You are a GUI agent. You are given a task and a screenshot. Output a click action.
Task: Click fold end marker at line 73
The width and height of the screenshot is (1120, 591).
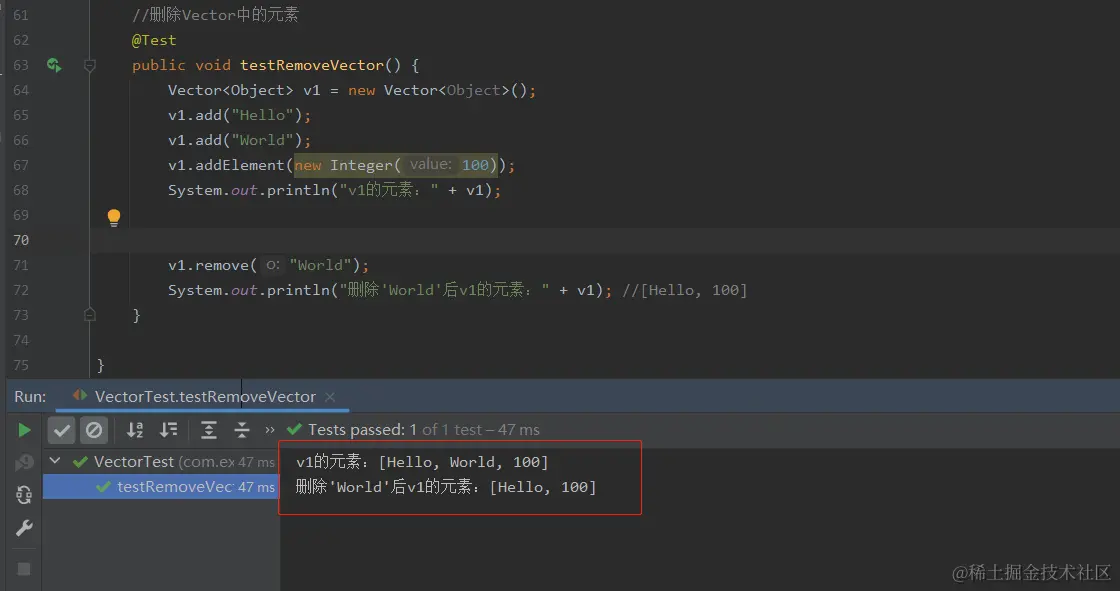click(x=90, y=314)
